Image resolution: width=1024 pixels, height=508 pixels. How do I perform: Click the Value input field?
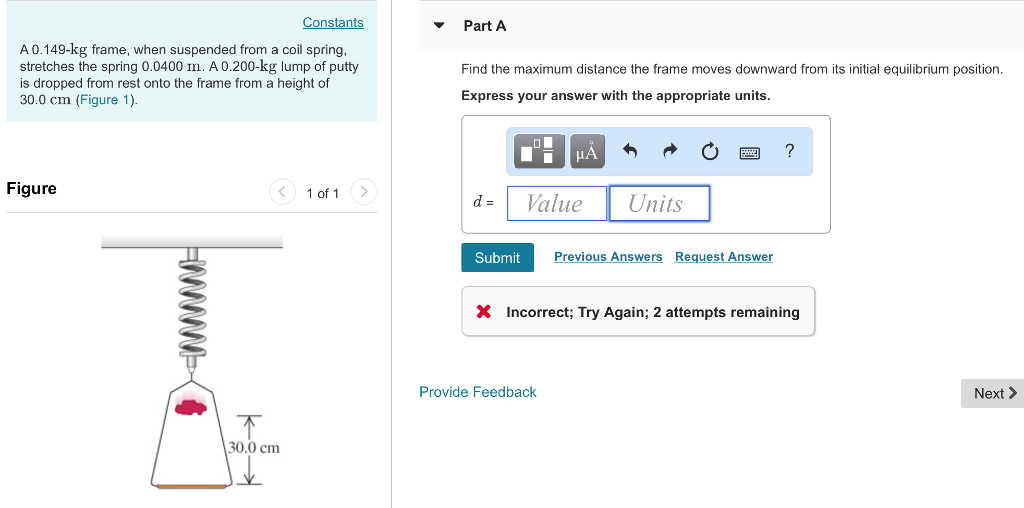556,204
